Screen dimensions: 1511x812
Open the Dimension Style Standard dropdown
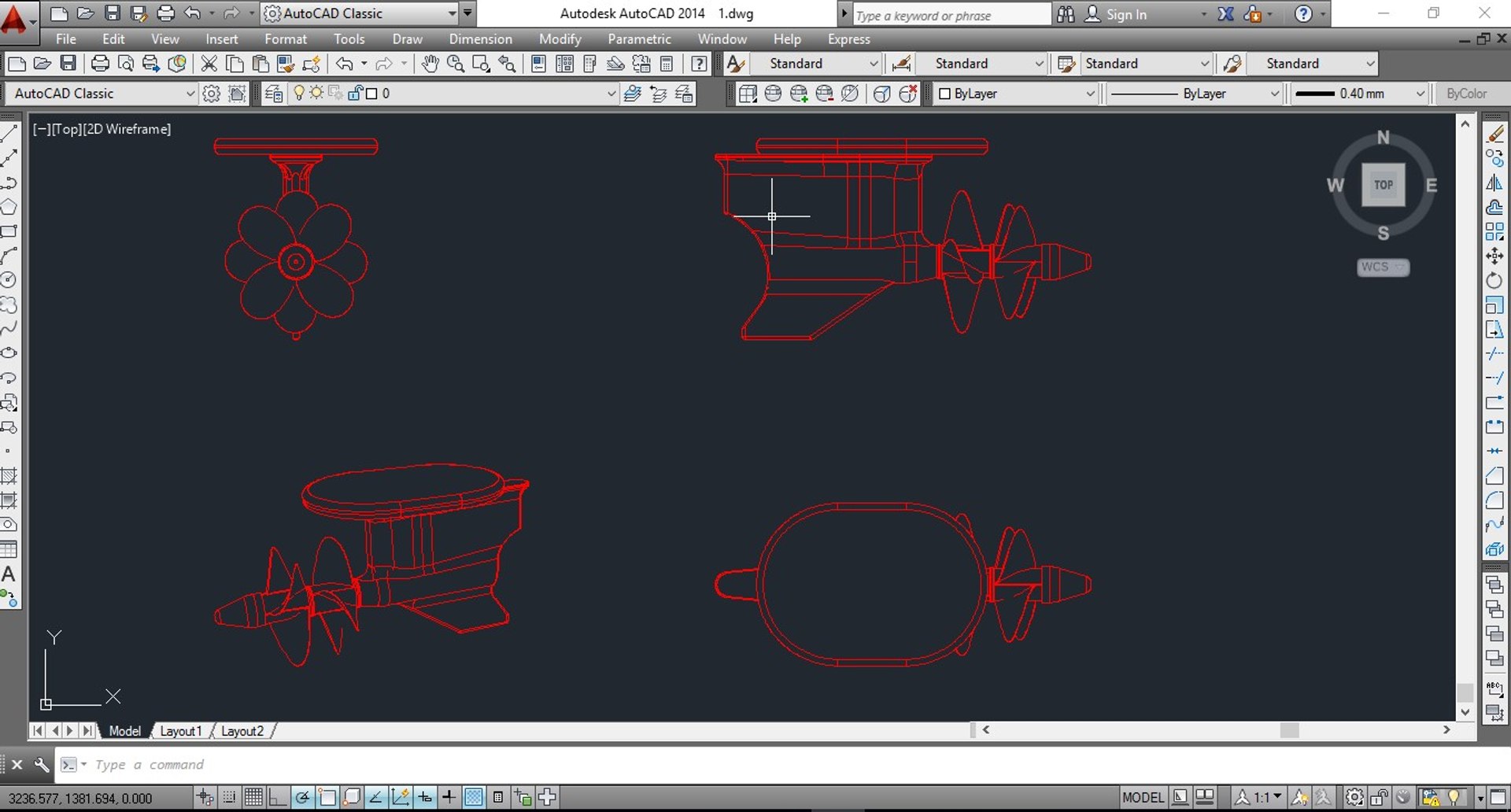pos(1039,64)
